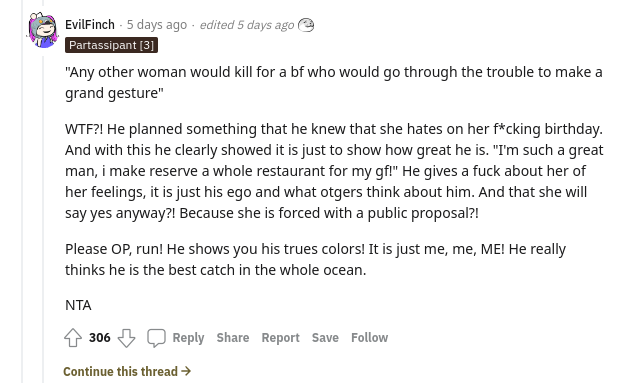The height and width of the screenshot is (383, 633).
Task: Save this comment
Action: [325, 338]
